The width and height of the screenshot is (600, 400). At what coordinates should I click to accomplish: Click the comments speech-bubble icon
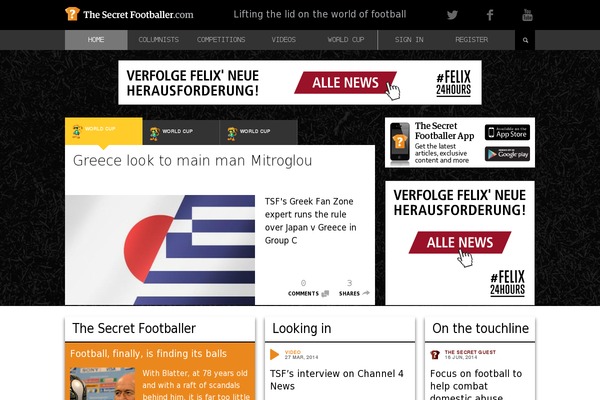click(325, 294)
